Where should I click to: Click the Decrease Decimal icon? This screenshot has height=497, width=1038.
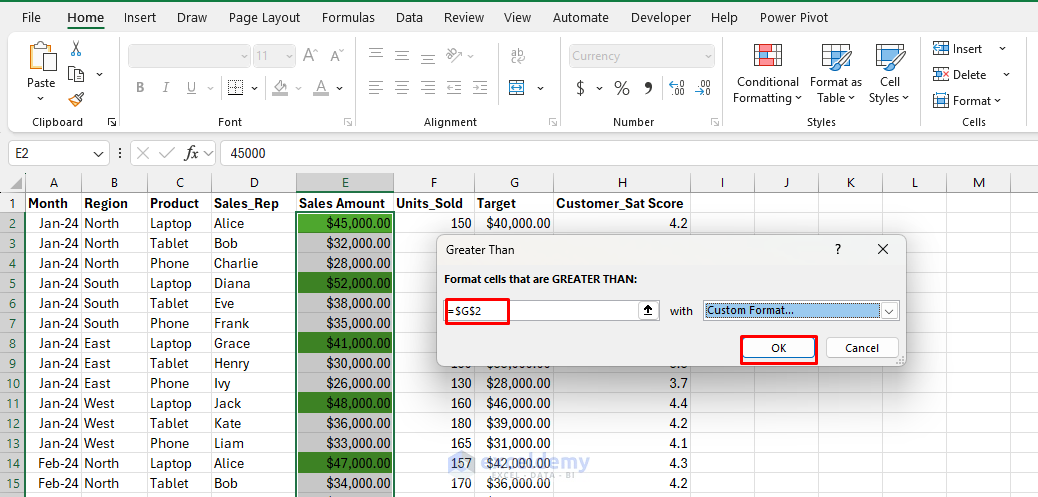point(702,87)
